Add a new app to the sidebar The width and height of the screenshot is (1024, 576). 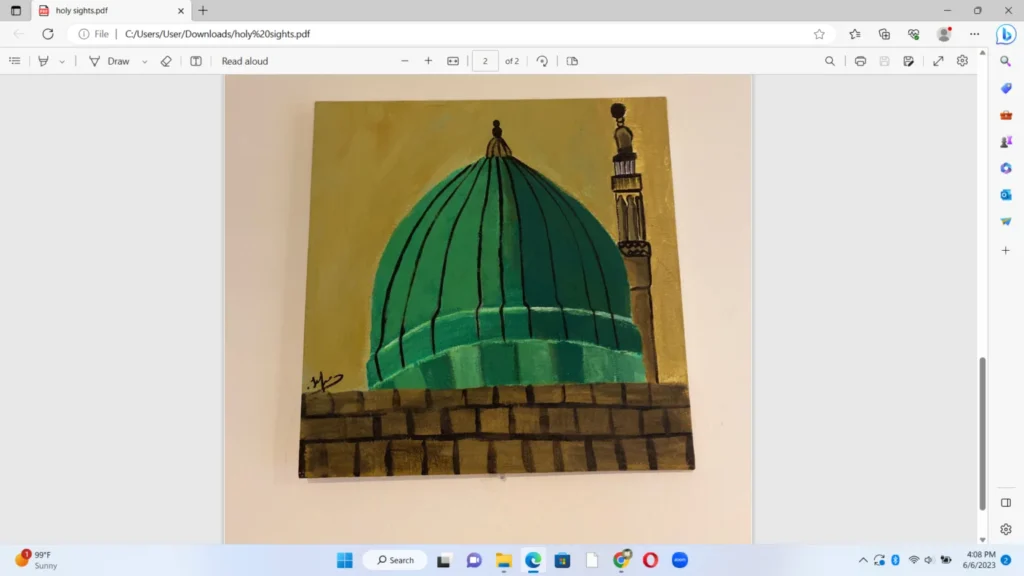tap(1006, 250)
